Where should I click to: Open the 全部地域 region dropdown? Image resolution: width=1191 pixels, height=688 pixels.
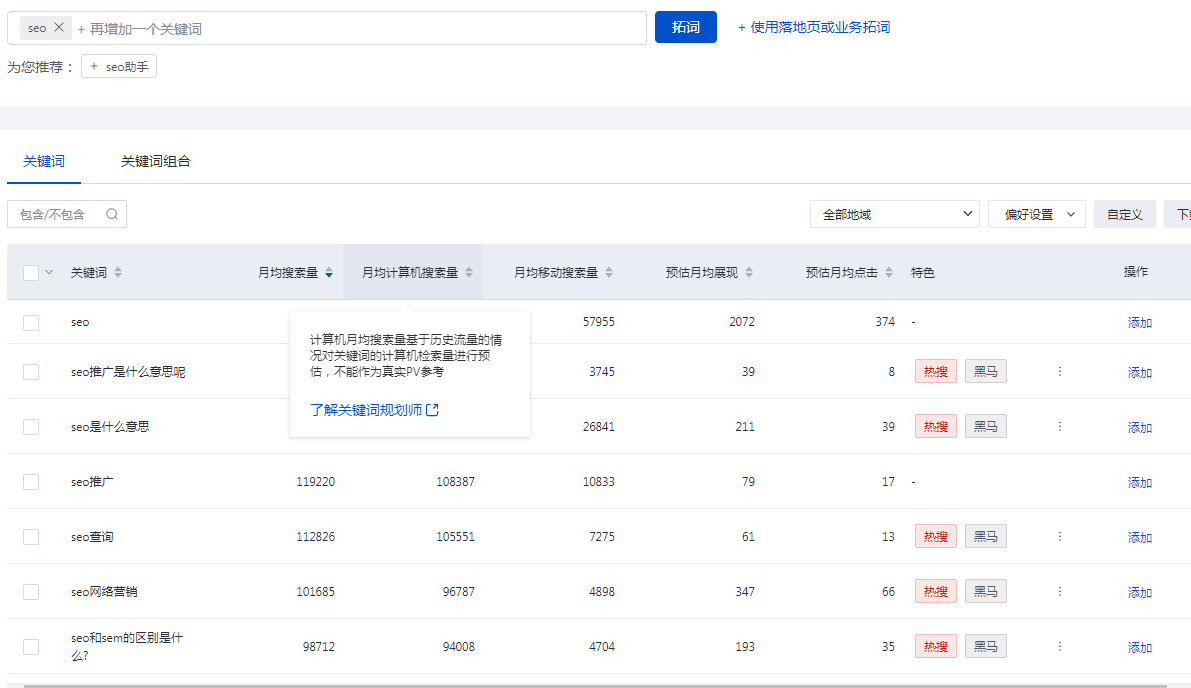coord(894,214)
